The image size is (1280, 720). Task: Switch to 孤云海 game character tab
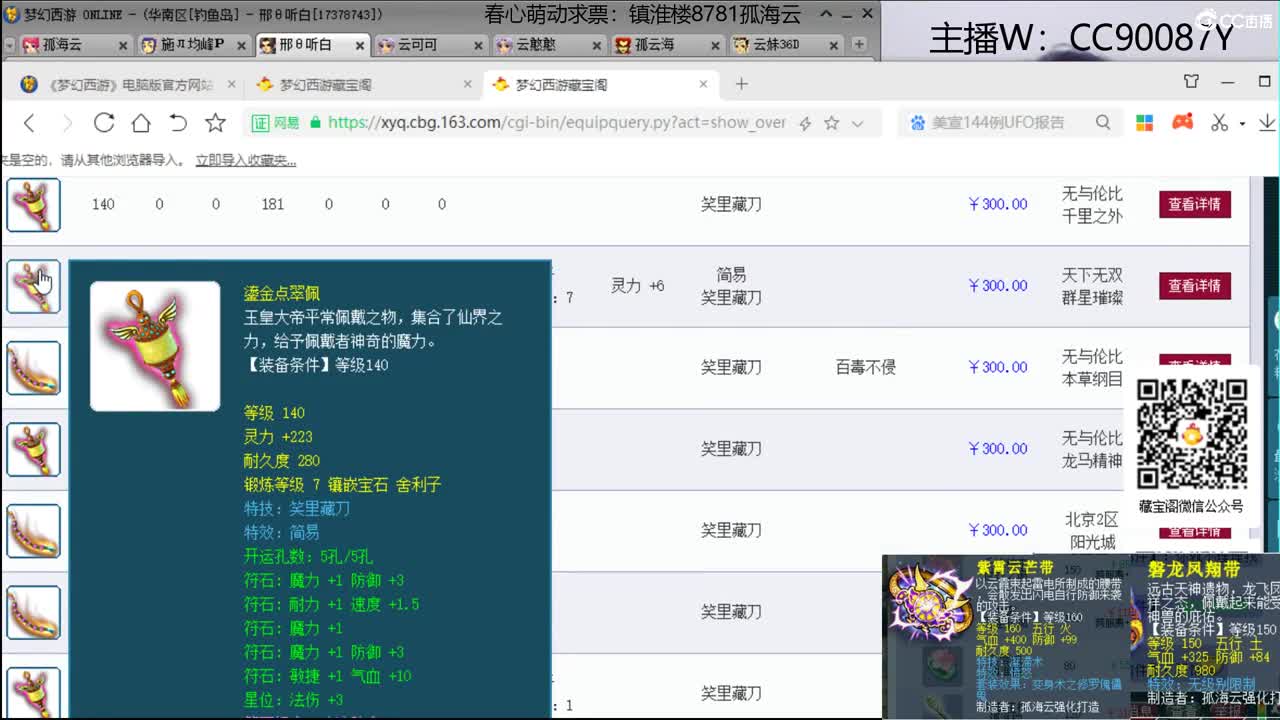(666, 45)
